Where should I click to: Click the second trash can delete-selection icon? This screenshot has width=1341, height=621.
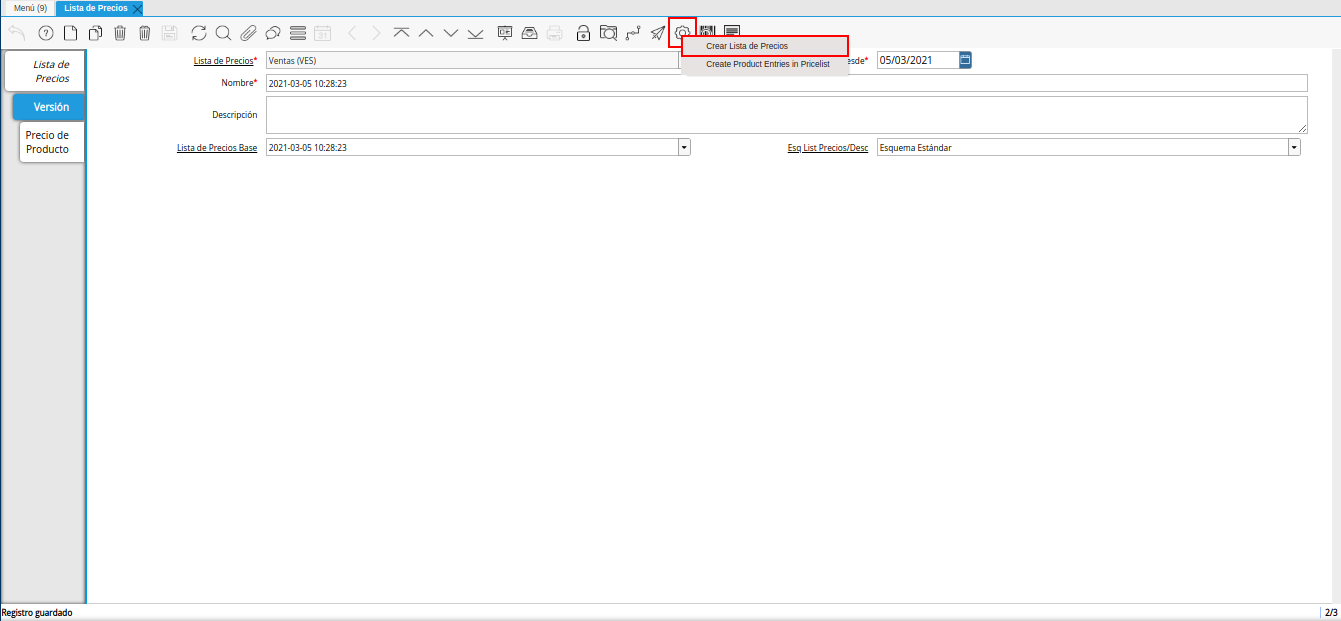144,33
